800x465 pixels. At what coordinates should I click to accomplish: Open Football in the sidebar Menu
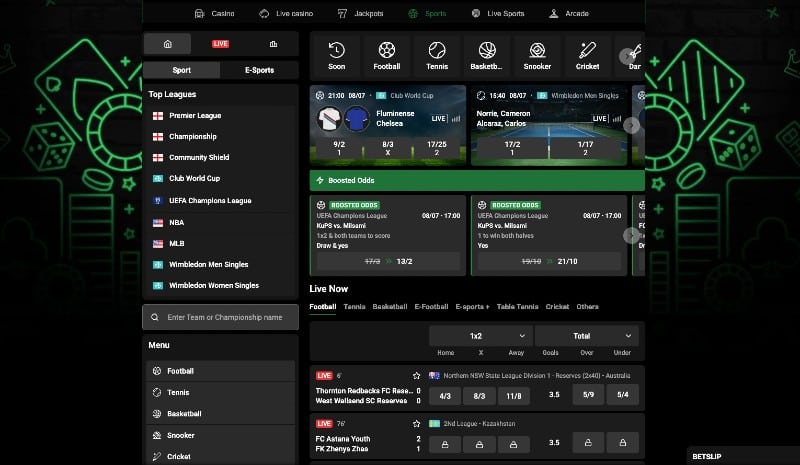(x=220, y=371)
